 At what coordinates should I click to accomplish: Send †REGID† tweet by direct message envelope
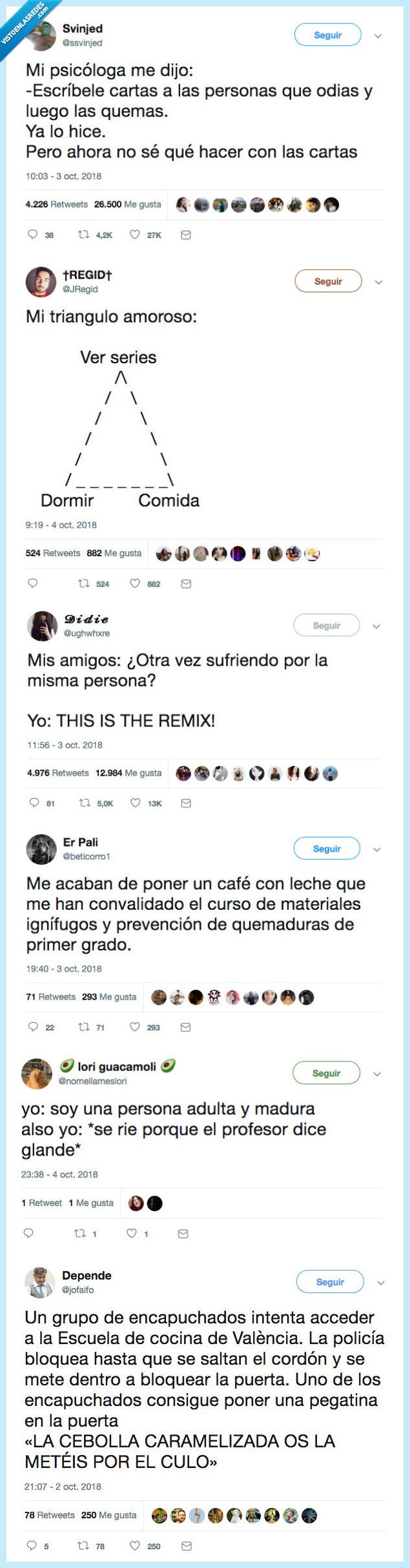tap(186, 584)
